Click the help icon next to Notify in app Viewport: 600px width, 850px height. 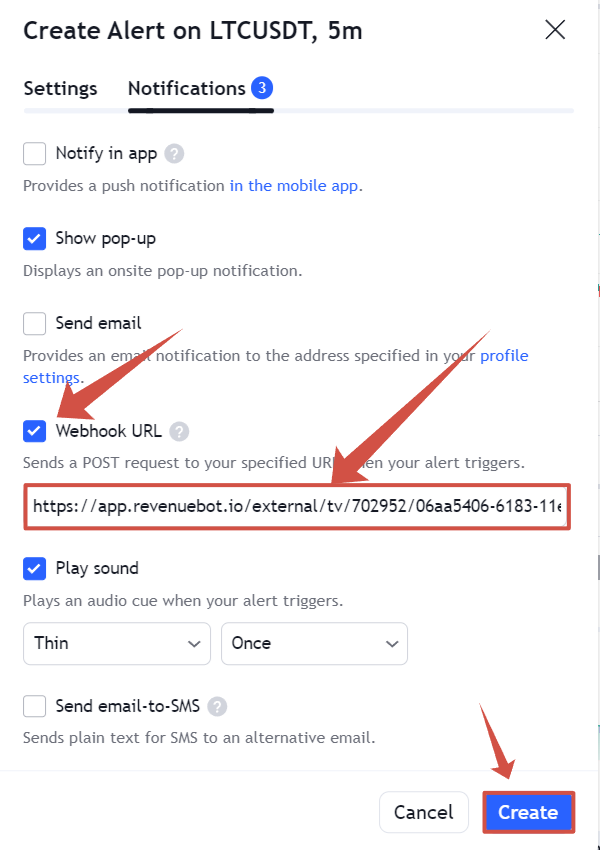[x=174, y=154]
